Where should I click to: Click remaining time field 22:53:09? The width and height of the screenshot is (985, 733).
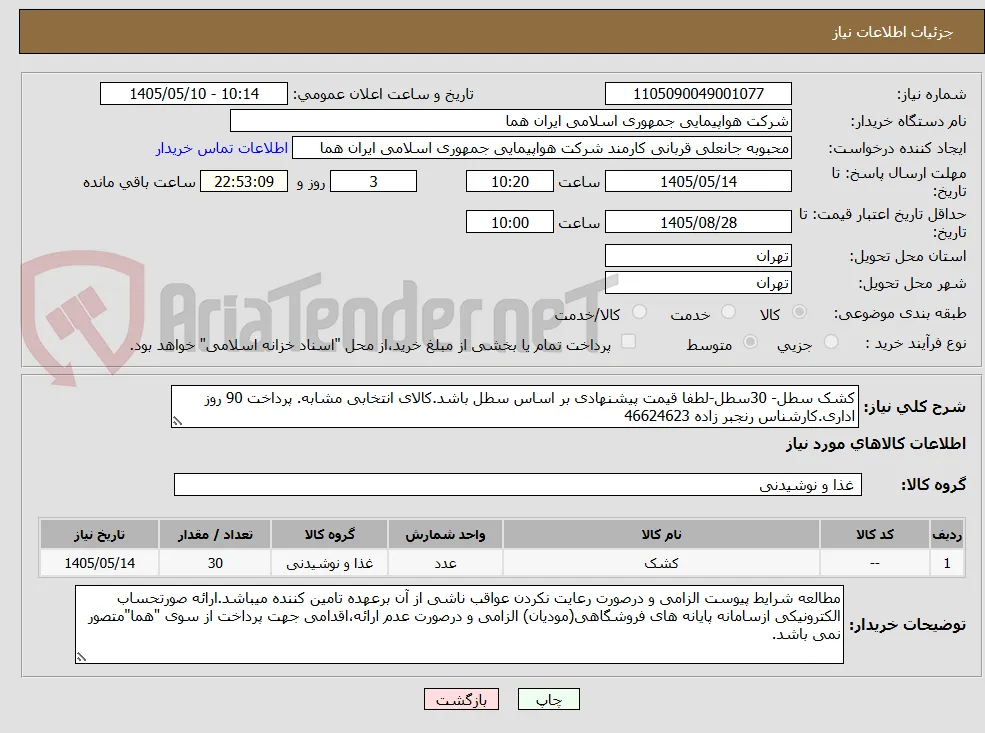coord(244,182)
